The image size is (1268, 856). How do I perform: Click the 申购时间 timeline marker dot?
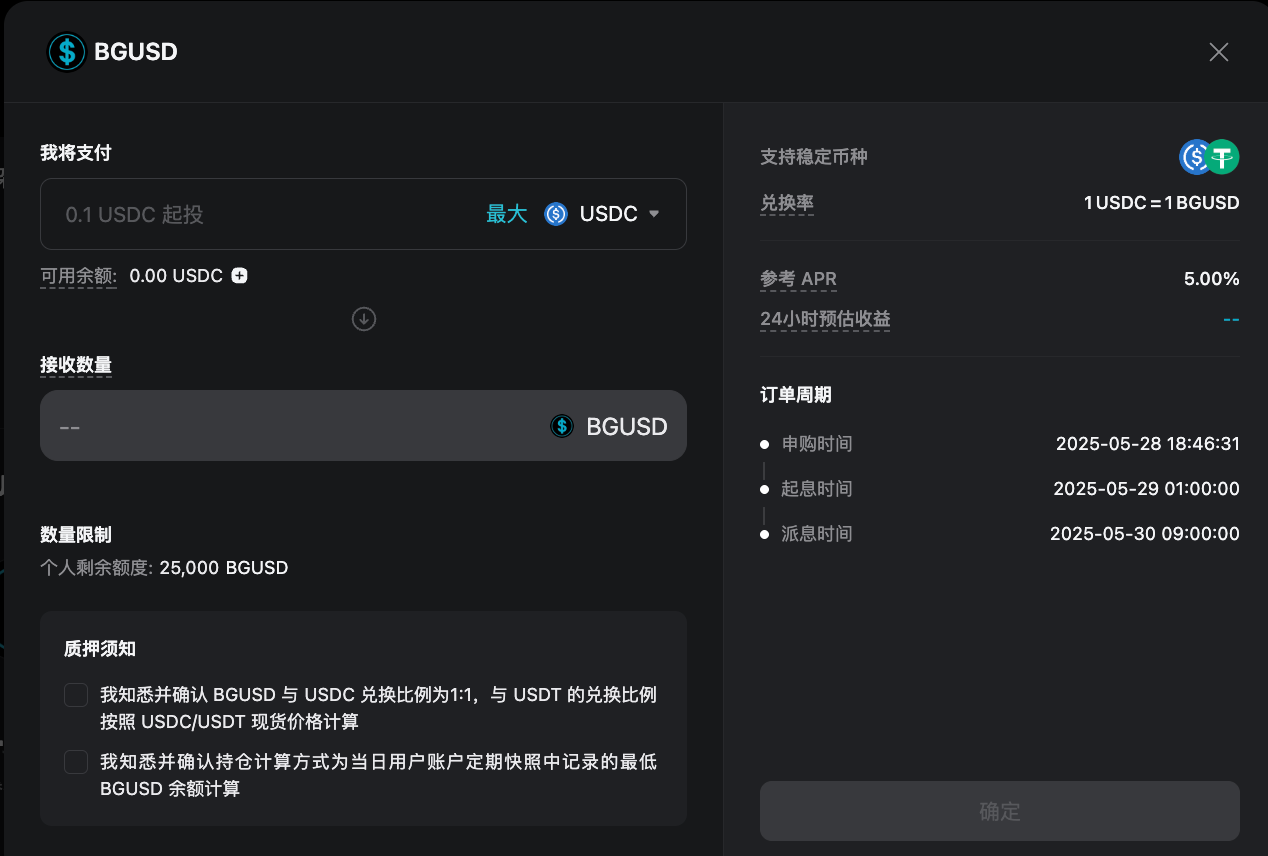pyautogui.click(x=764, y=443)
